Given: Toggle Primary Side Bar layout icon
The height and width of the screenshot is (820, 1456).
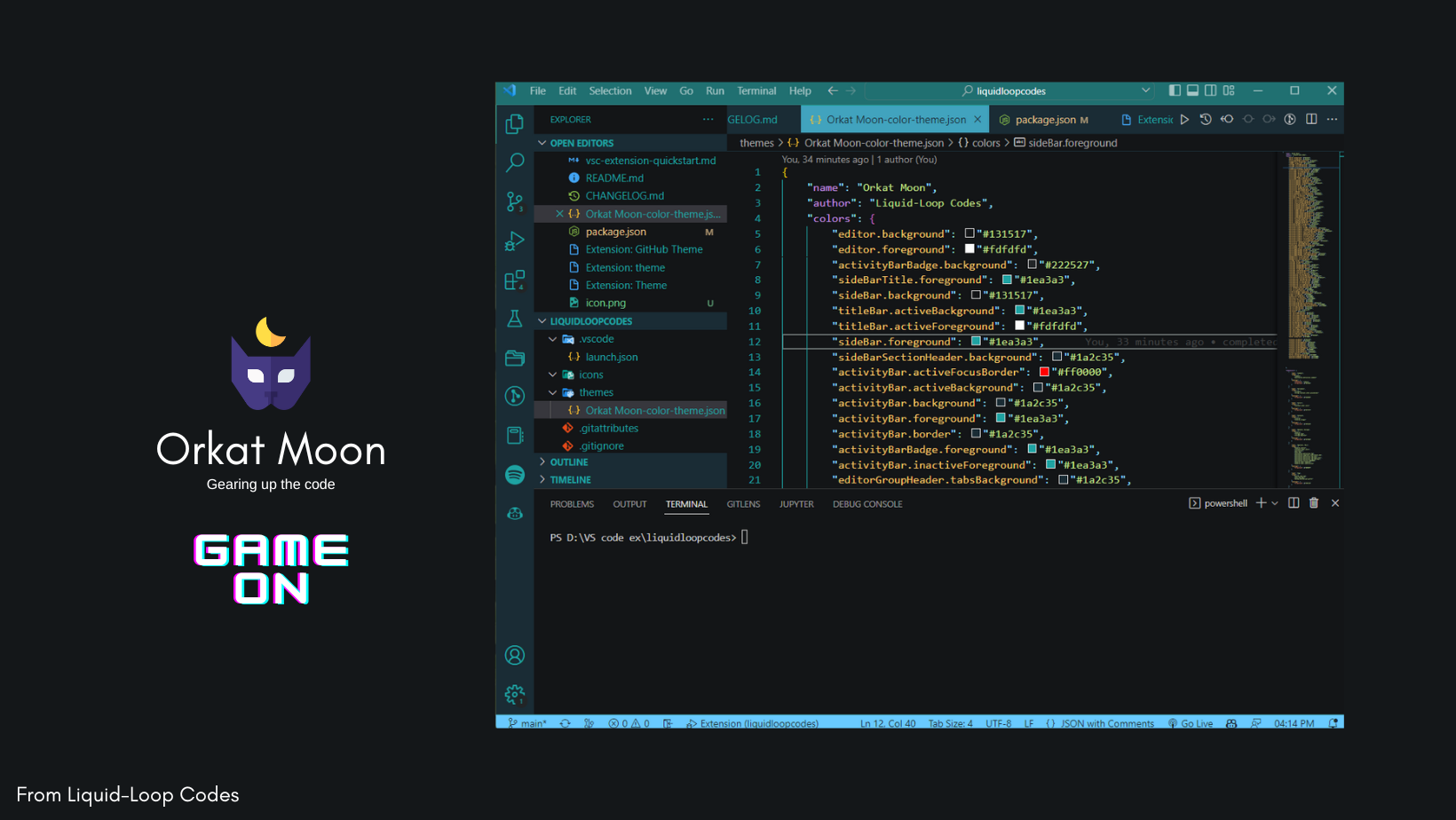Looking at the screenshot, I should click(x=1175, y=91).
